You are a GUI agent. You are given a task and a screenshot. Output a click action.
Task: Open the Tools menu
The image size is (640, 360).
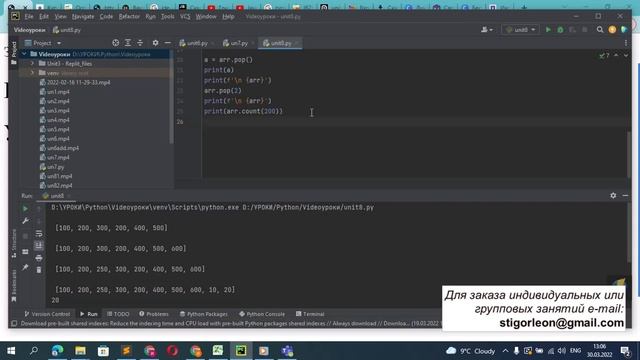167,17
